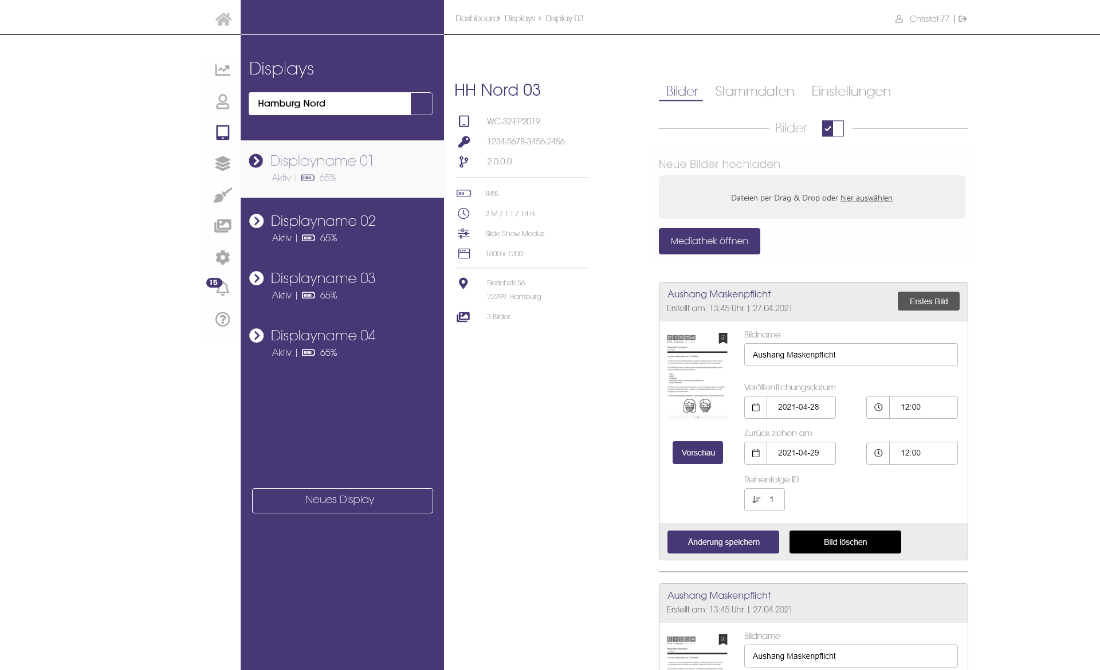Expand Displayname 03 arrow
The width and height of the screenshot is (1100, 670).
(x=256, y=279)
